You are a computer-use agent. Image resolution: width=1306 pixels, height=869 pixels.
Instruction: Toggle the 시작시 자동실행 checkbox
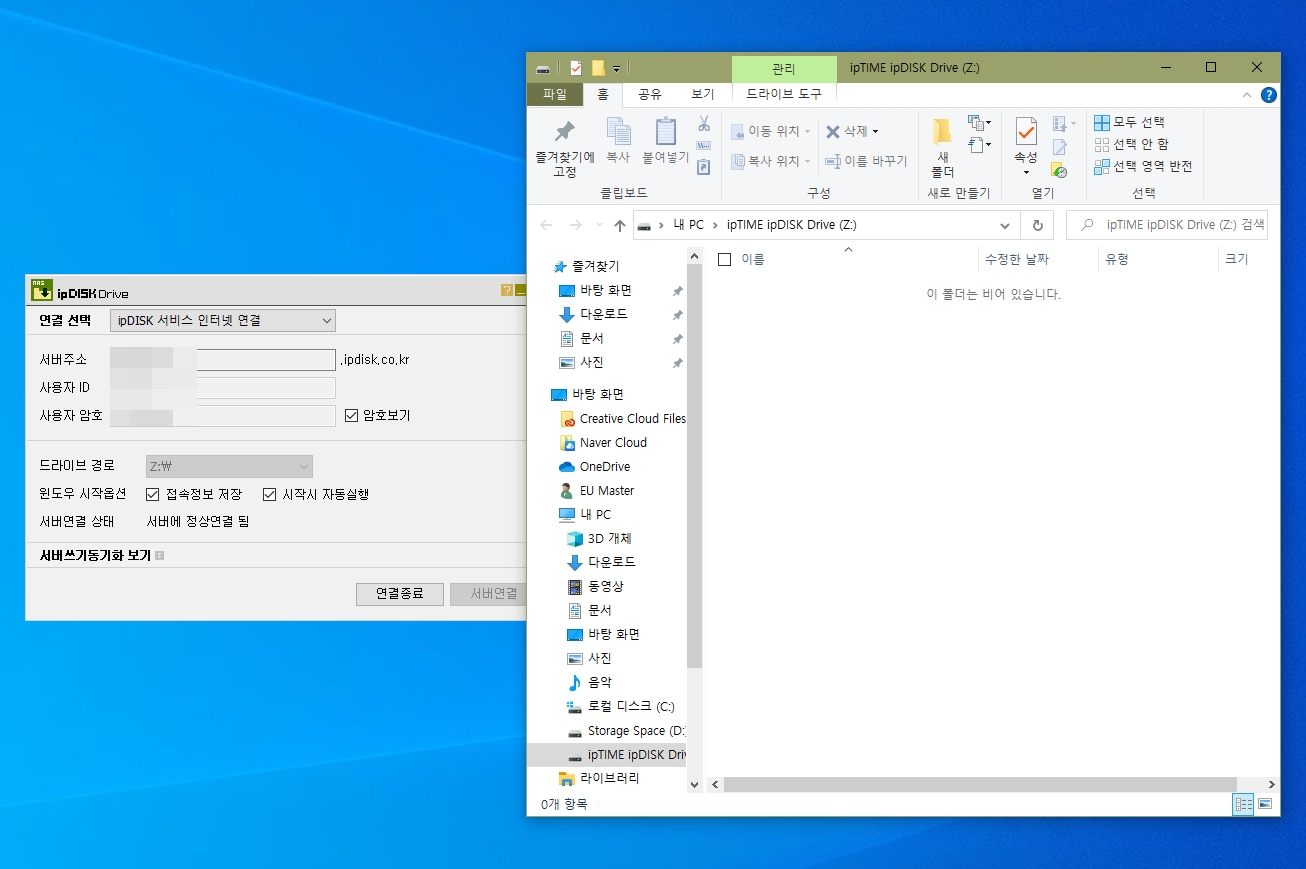pos(270,494)
